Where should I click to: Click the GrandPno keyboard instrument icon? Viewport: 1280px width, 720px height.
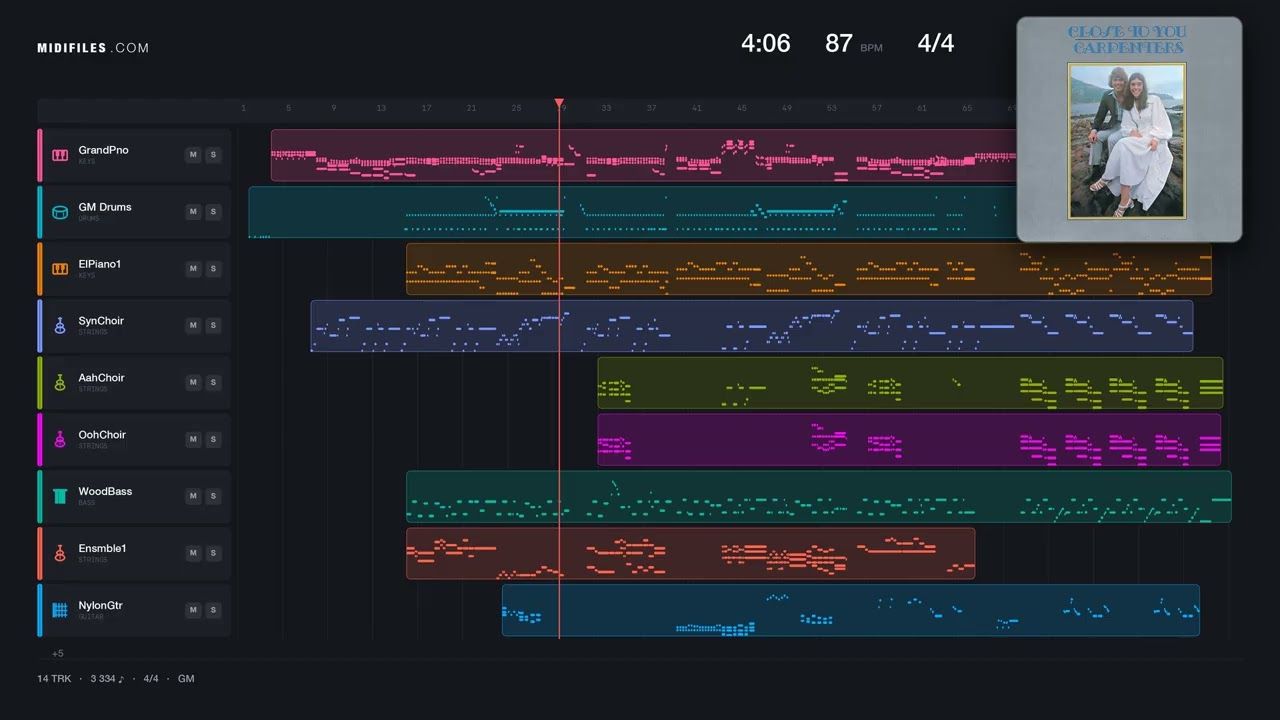pos(60,155)
